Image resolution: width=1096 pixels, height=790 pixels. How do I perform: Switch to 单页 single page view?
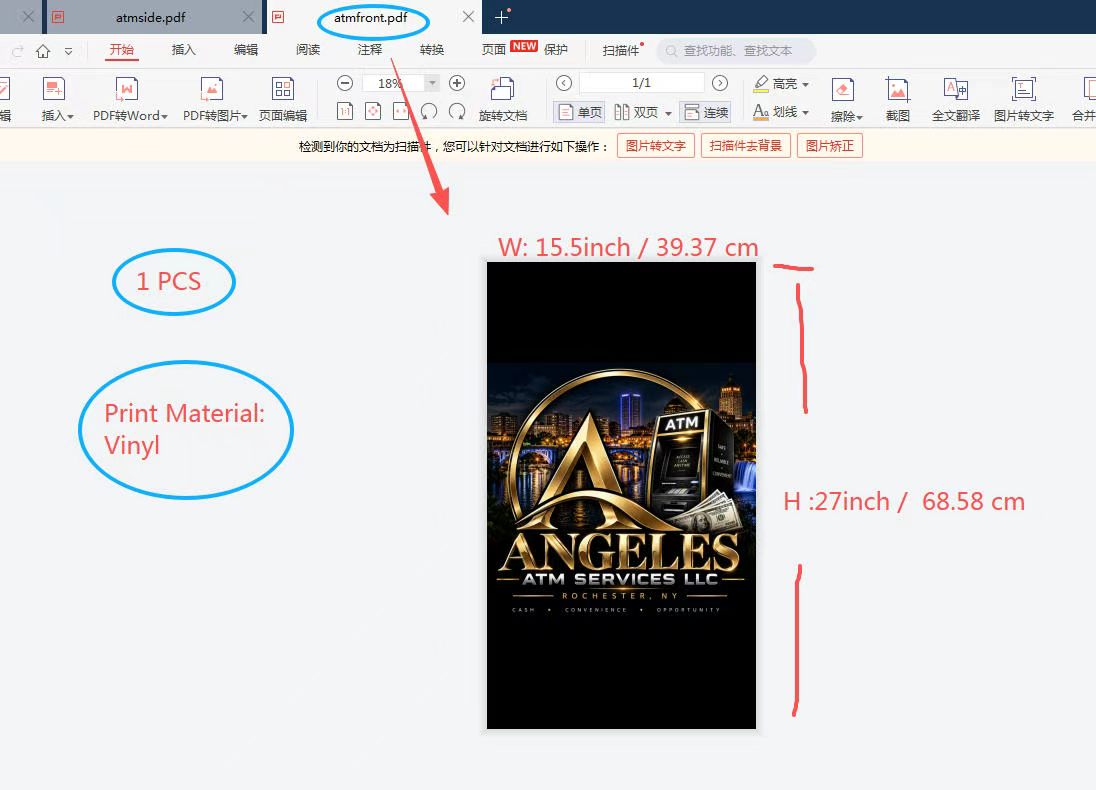click(x=579, y=112)
